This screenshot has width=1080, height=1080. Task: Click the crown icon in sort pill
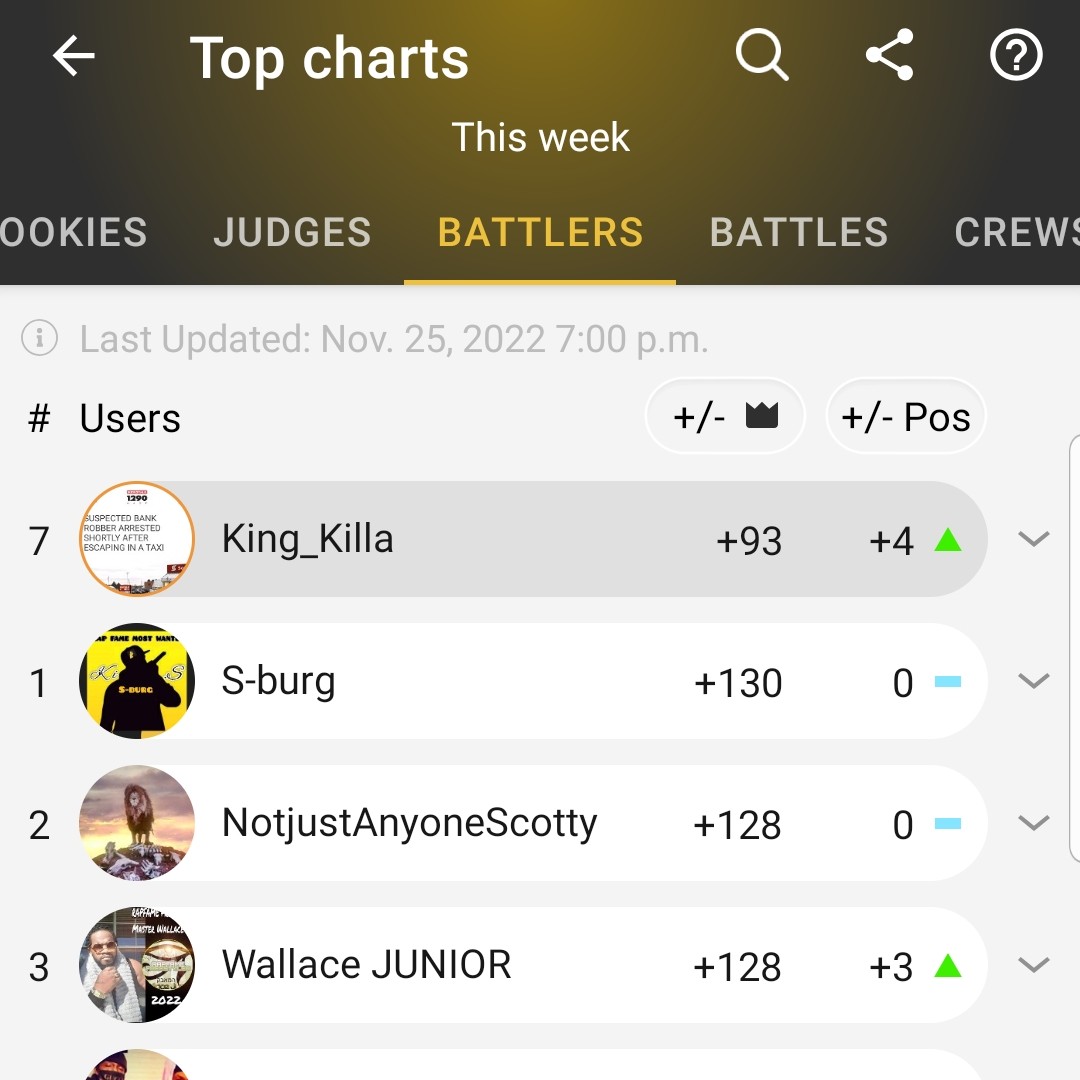click(x=762, y=416)
